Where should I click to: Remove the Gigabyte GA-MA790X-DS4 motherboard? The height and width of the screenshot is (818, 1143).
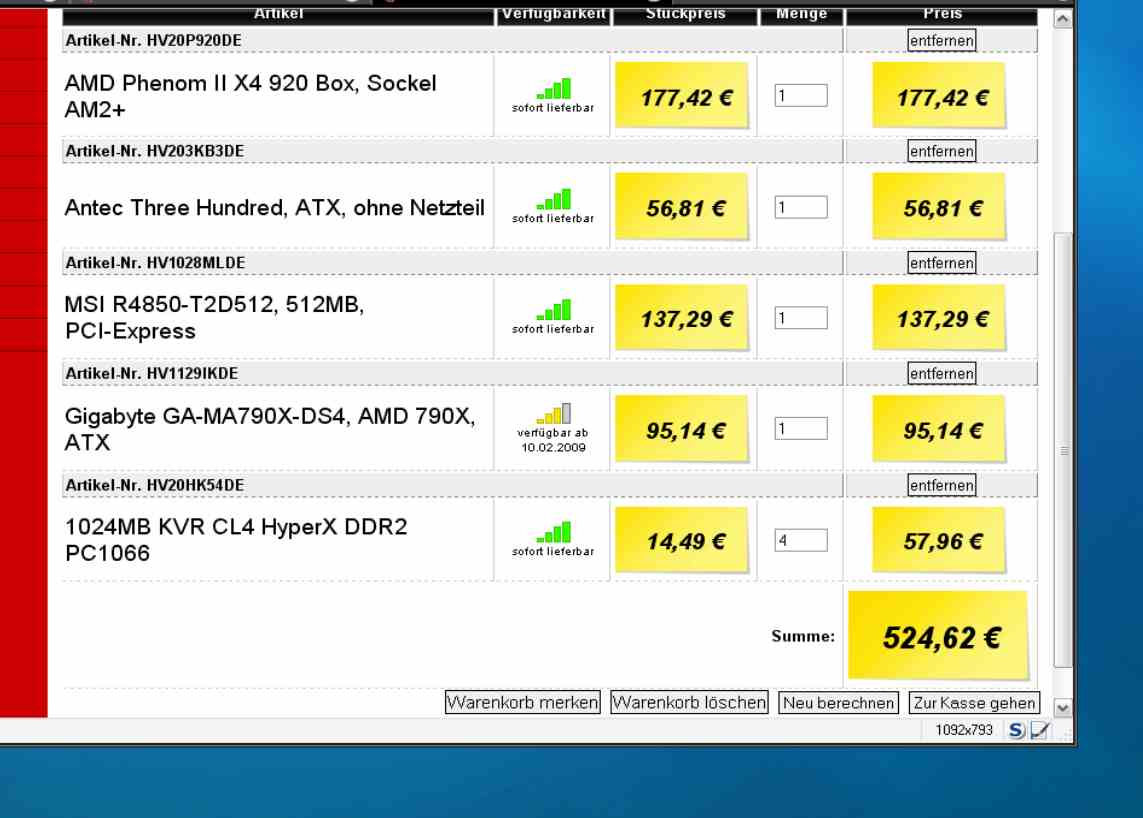[x=941, y=374]
